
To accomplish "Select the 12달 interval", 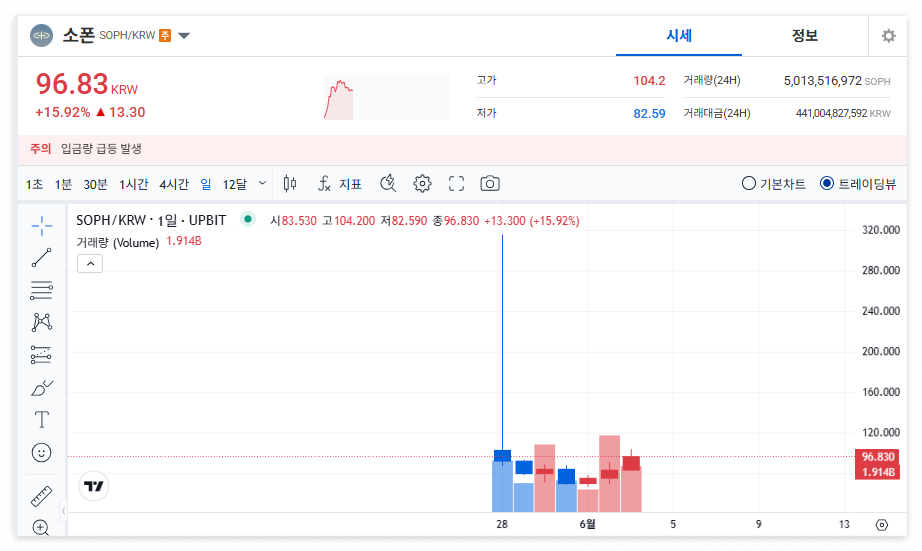I will coord(235,185).
